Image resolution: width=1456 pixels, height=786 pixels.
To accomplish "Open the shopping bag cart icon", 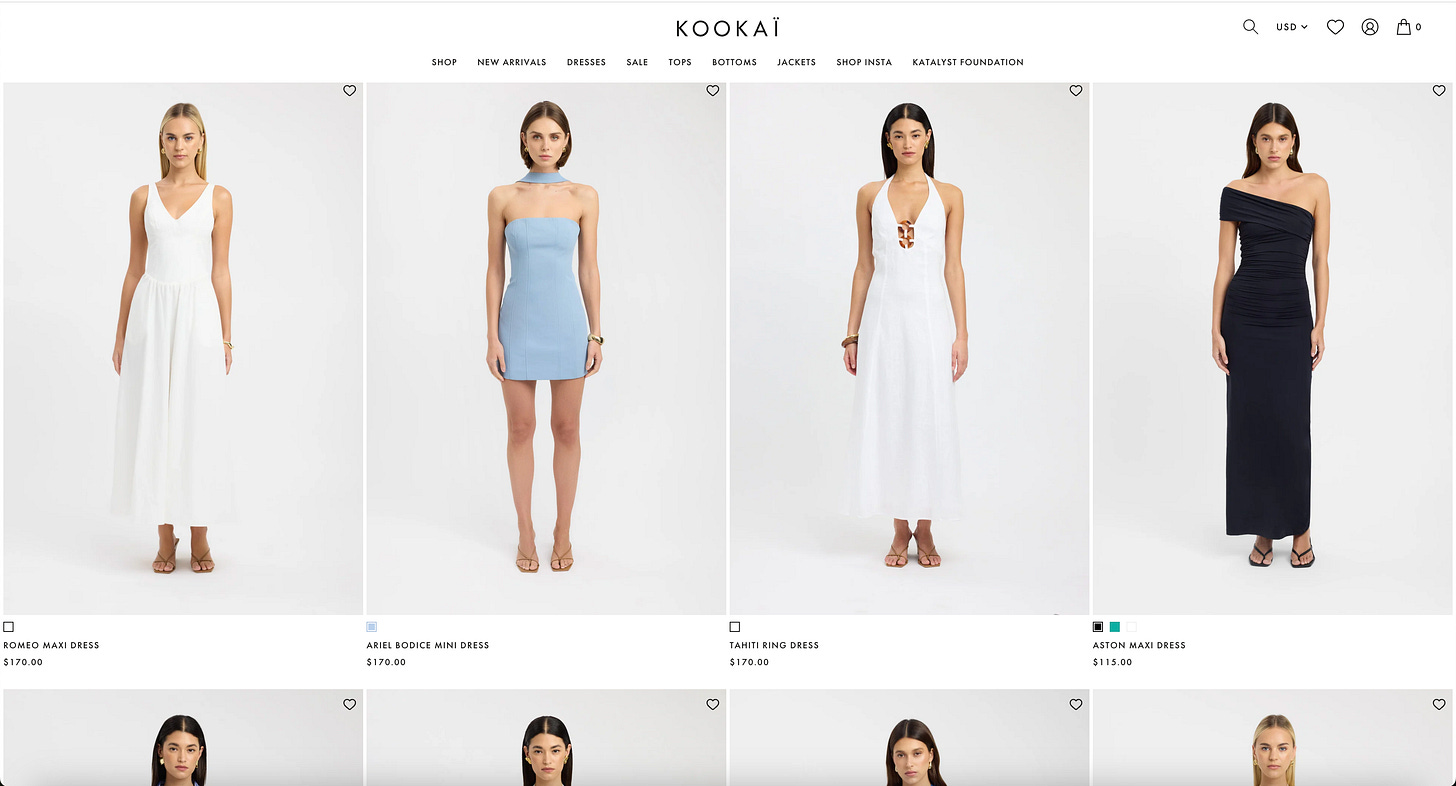I will point(1404,27).
